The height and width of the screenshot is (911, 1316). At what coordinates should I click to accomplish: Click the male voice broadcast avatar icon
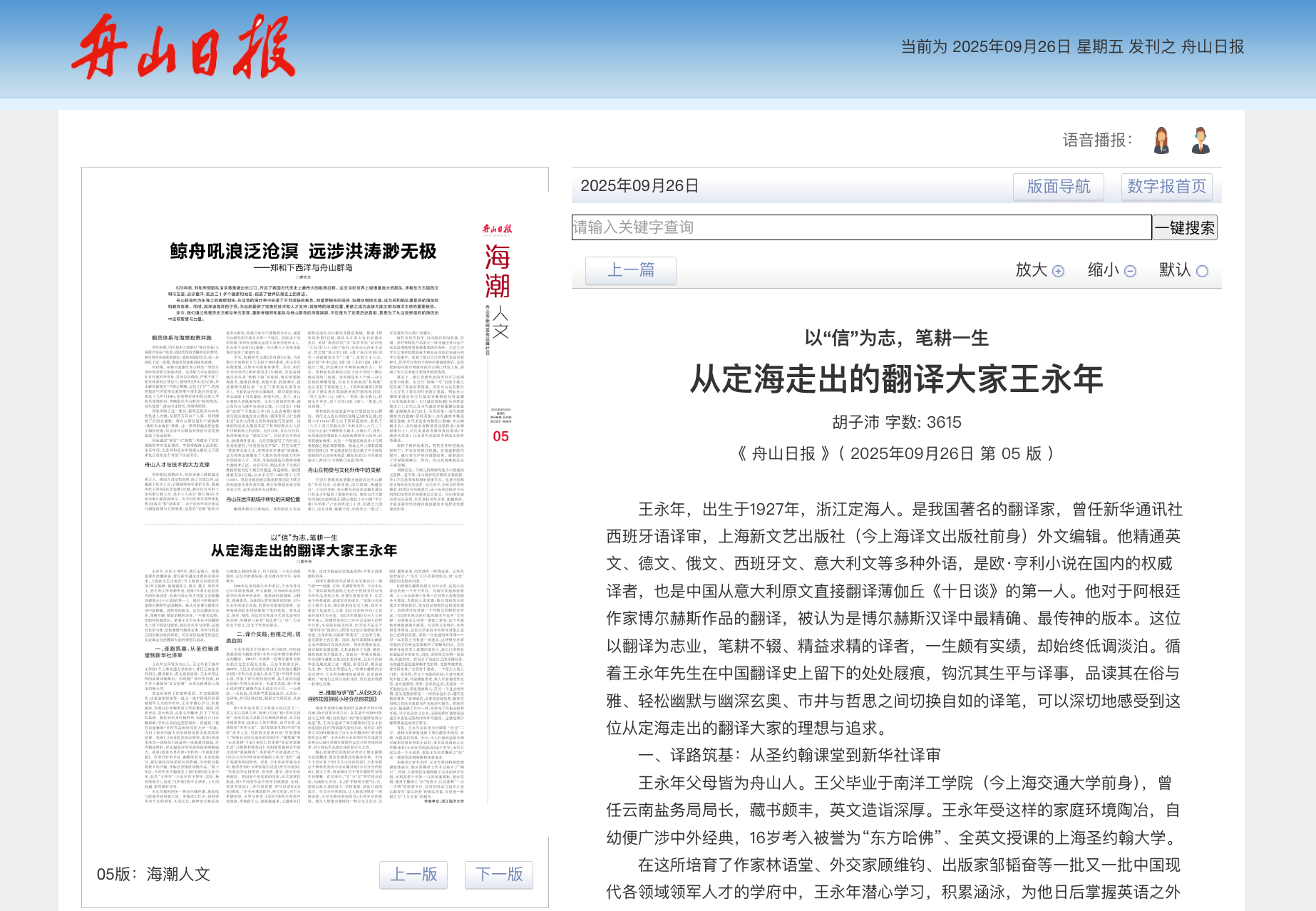(1201, 140)
